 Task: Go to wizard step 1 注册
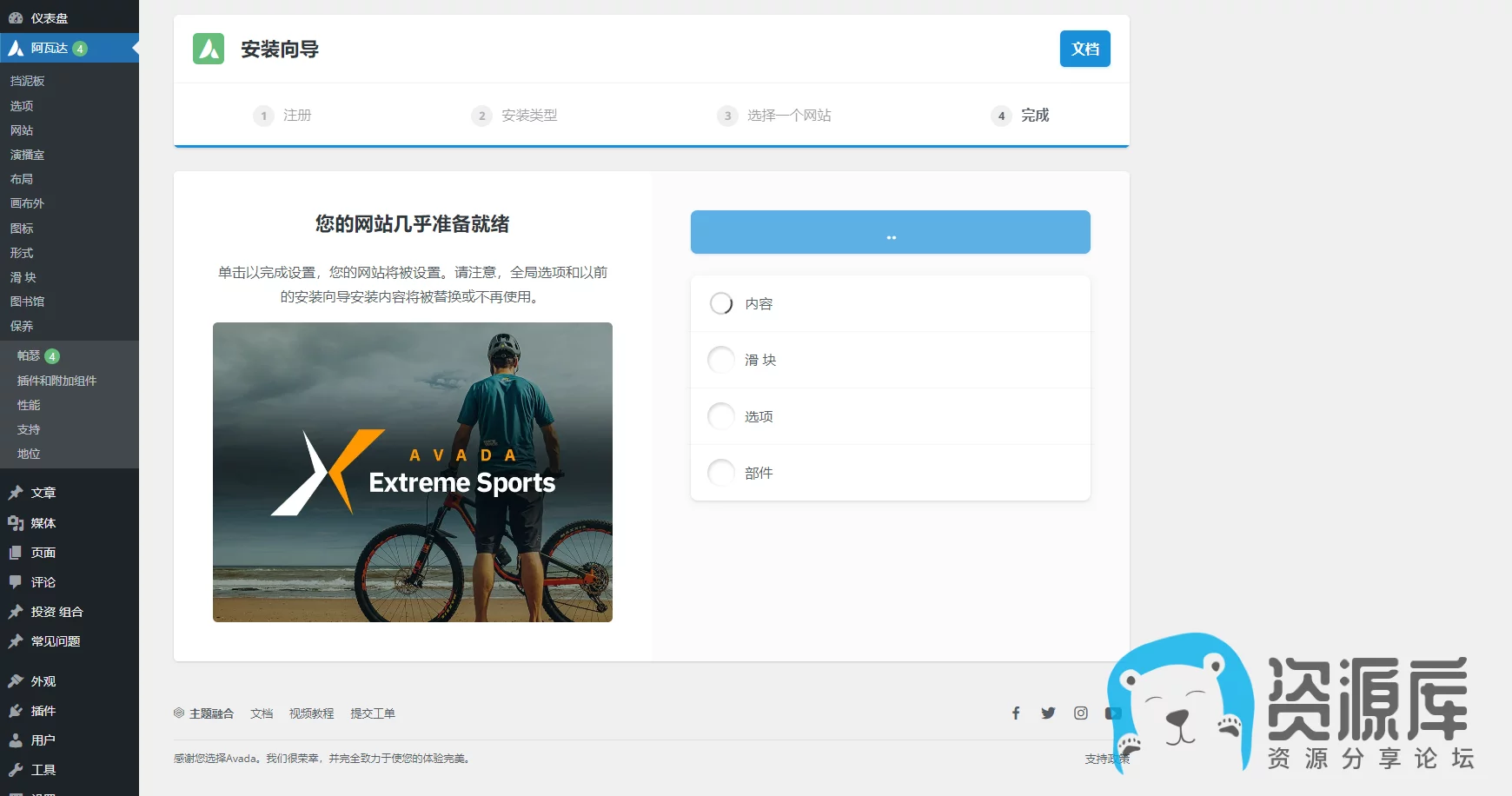282,116
